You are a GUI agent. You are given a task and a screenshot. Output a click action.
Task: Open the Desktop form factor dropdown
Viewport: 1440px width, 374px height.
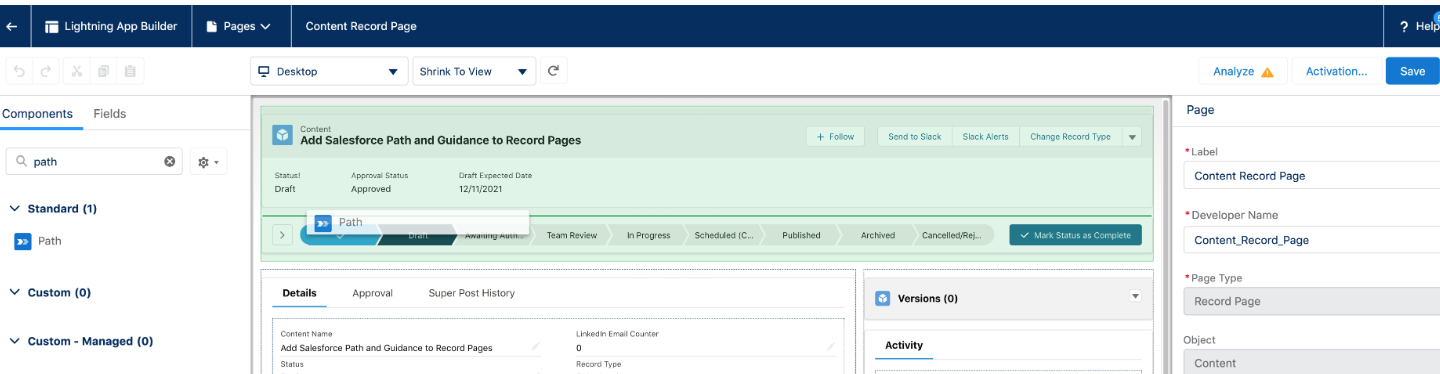[329, 71]
